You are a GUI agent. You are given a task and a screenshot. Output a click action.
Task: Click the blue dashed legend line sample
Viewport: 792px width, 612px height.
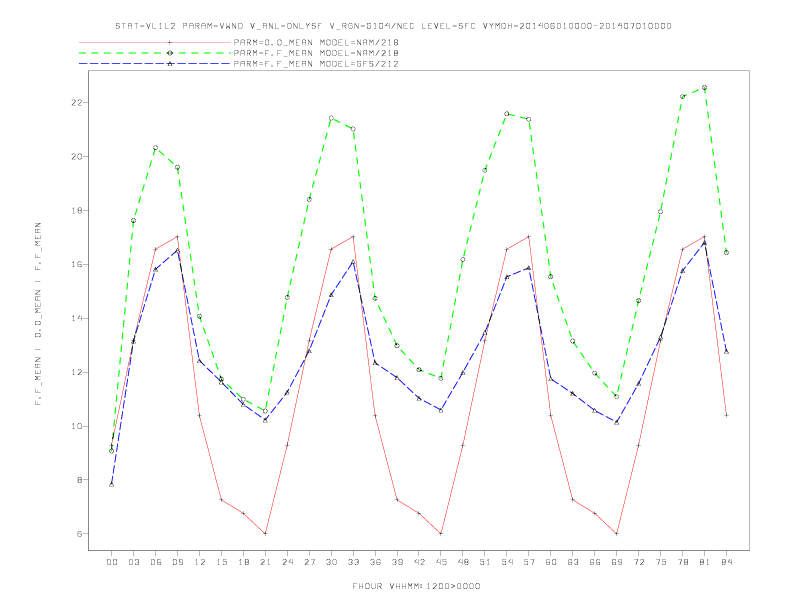click(x=155, y=64)
